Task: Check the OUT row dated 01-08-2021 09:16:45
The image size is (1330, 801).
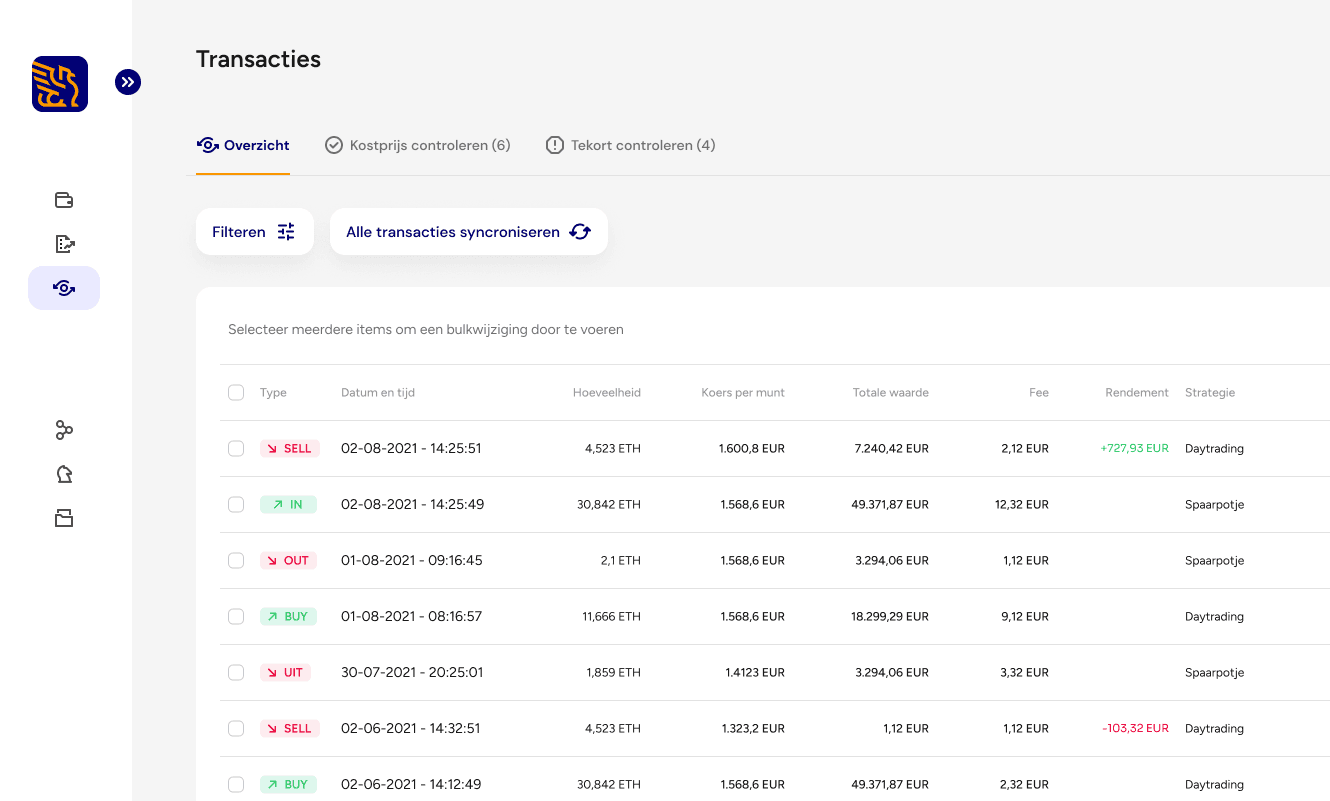Action: click(236, 561)
